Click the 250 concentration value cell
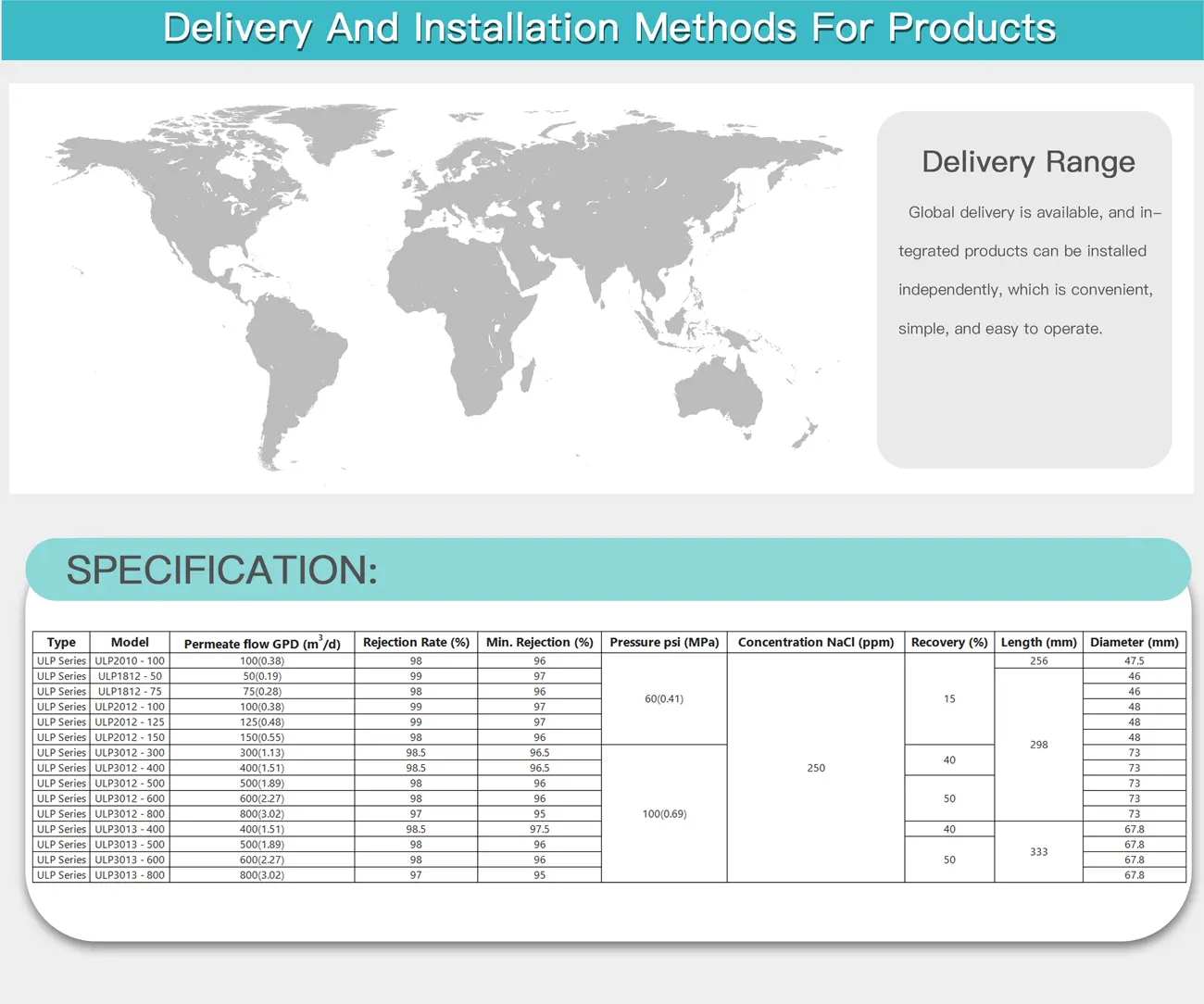 point(815,767)
